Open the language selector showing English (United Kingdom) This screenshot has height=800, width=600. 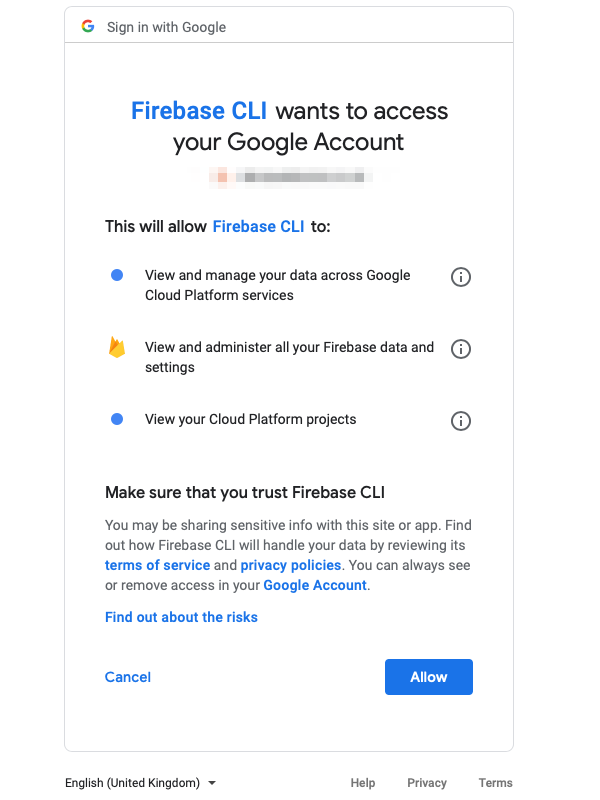click(135, 783)
